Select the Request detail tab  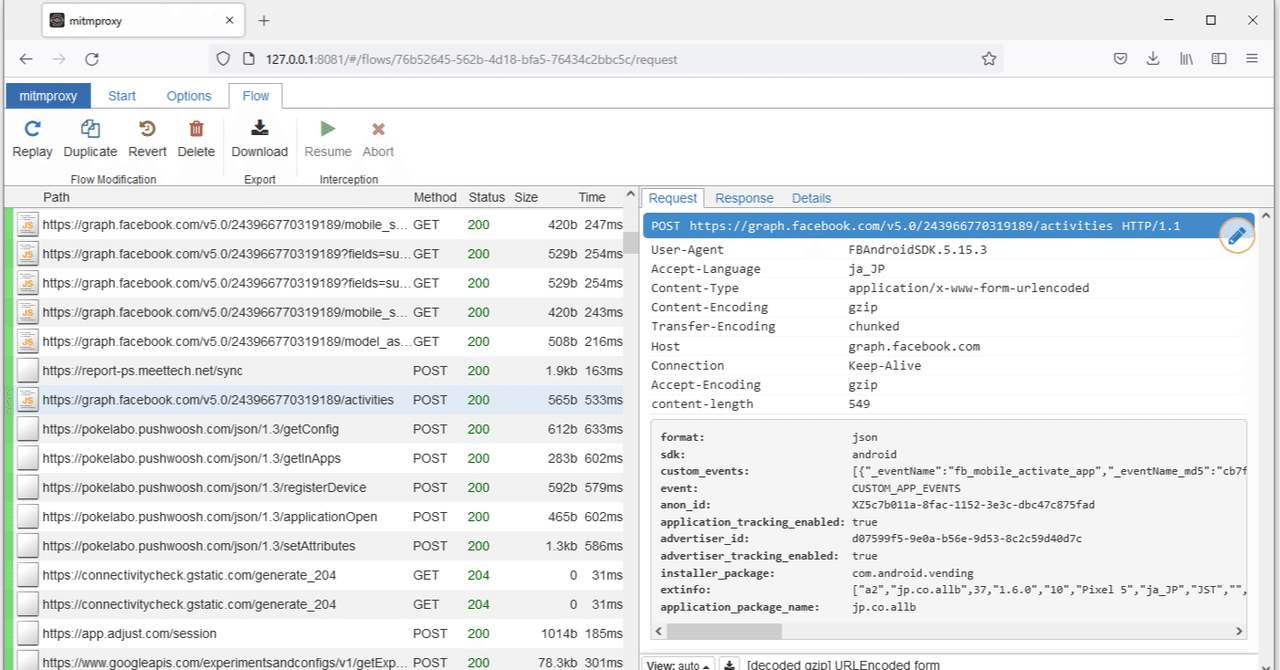coord(673,198)
